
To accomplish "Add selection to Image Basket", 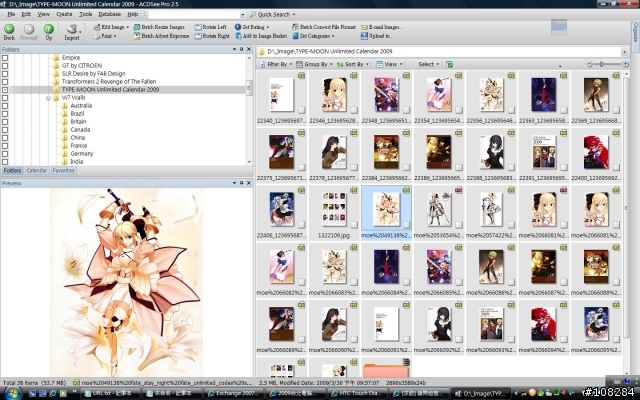I will click(261, 36).
